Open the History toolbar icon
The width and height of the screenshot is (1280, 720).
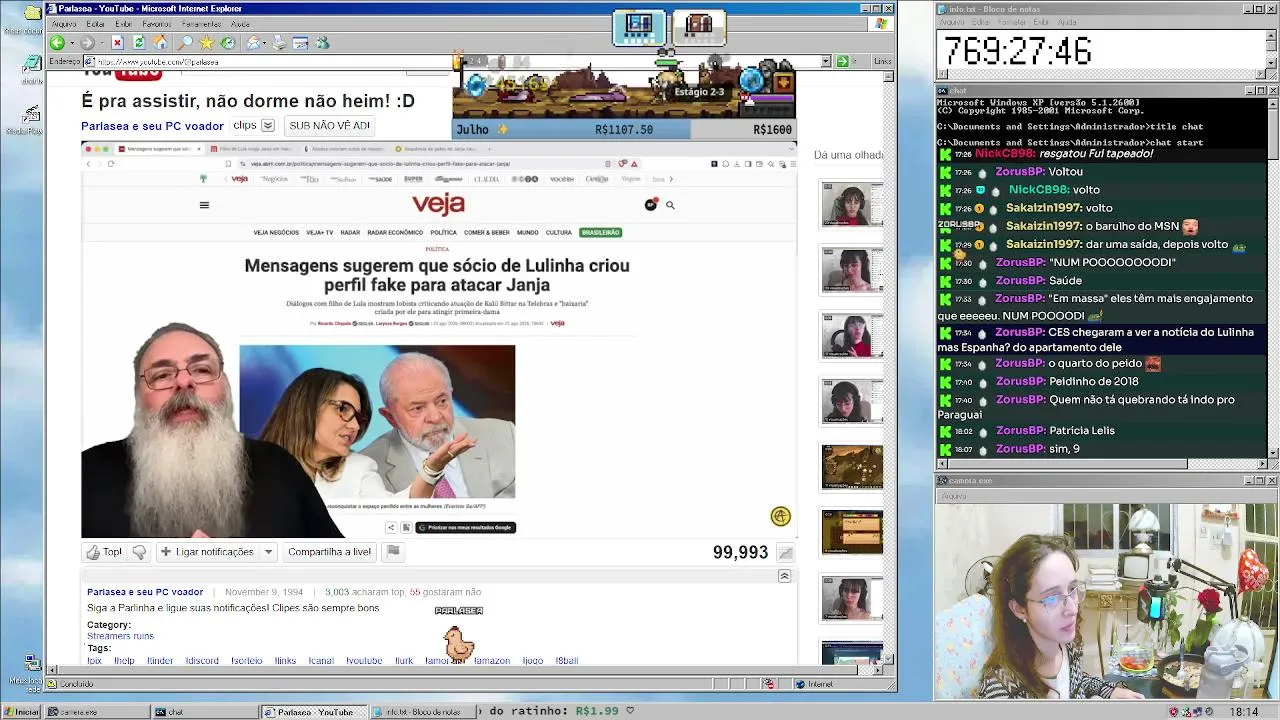pos(228,43)
